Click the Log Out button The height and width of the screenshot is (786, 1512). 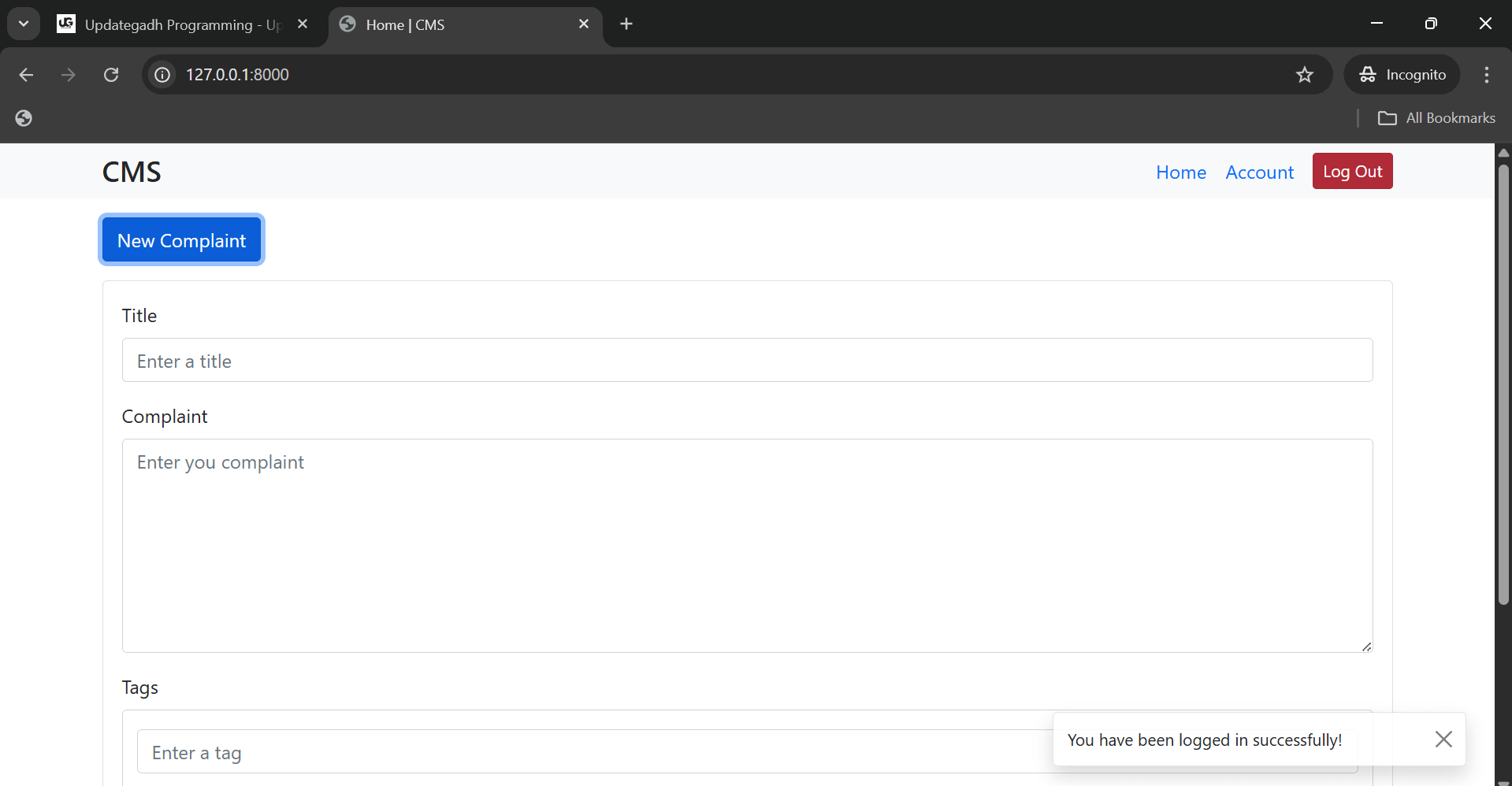pyautogui.click(x=1352, y=171)
